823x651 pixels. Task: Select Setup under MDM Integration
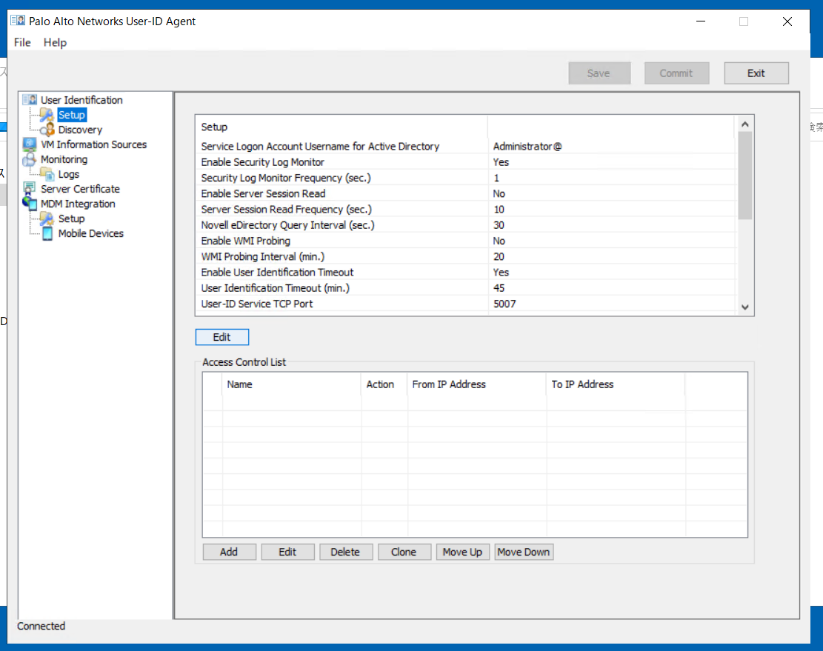pos(71,218)
